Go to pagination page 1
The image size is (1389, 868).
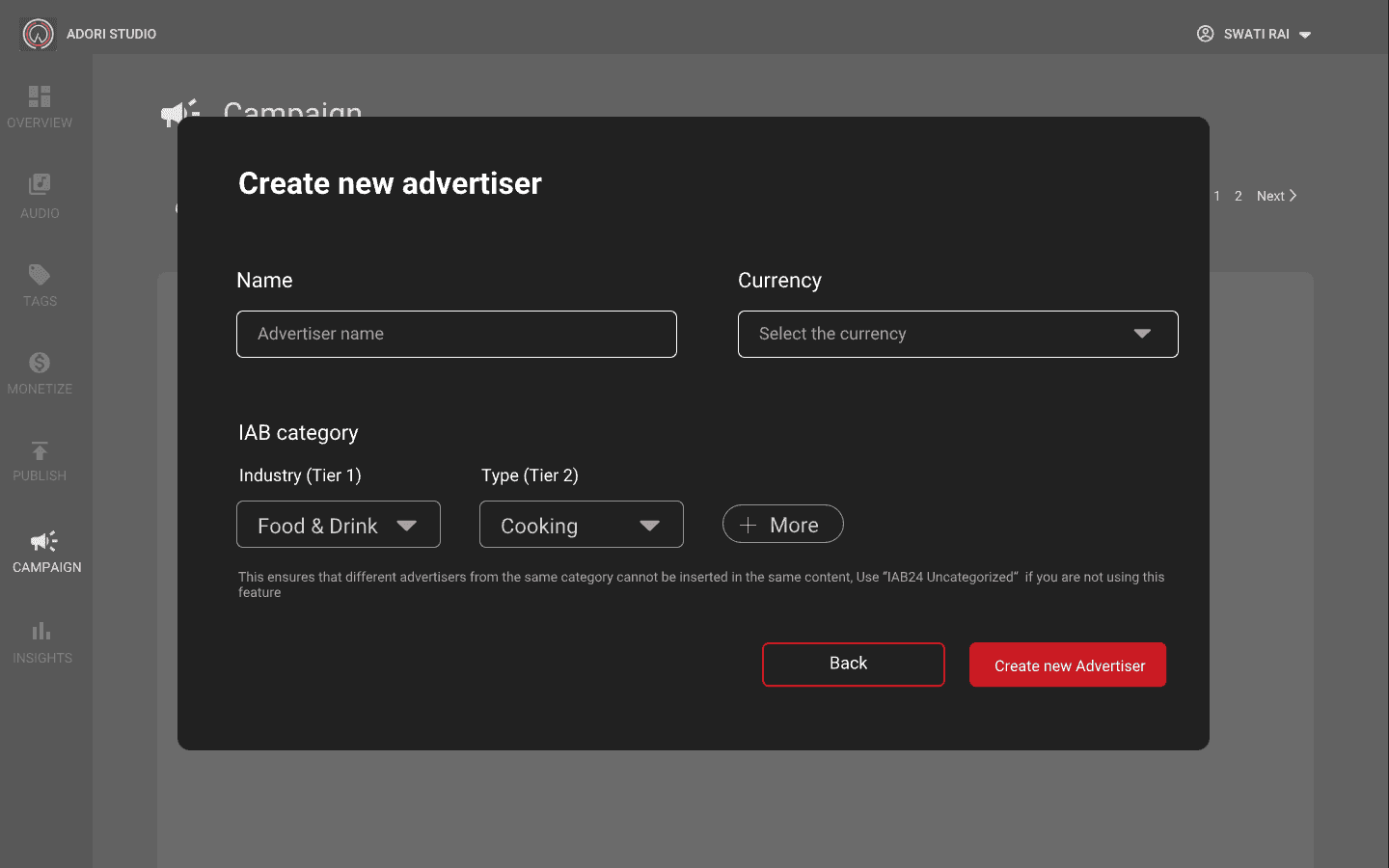(x=1217, y=196)
